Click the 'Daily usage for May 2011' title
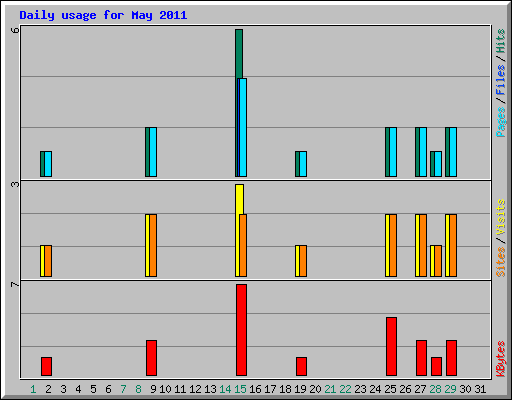The width and height of the screenshot is (512, 400). 103,15
